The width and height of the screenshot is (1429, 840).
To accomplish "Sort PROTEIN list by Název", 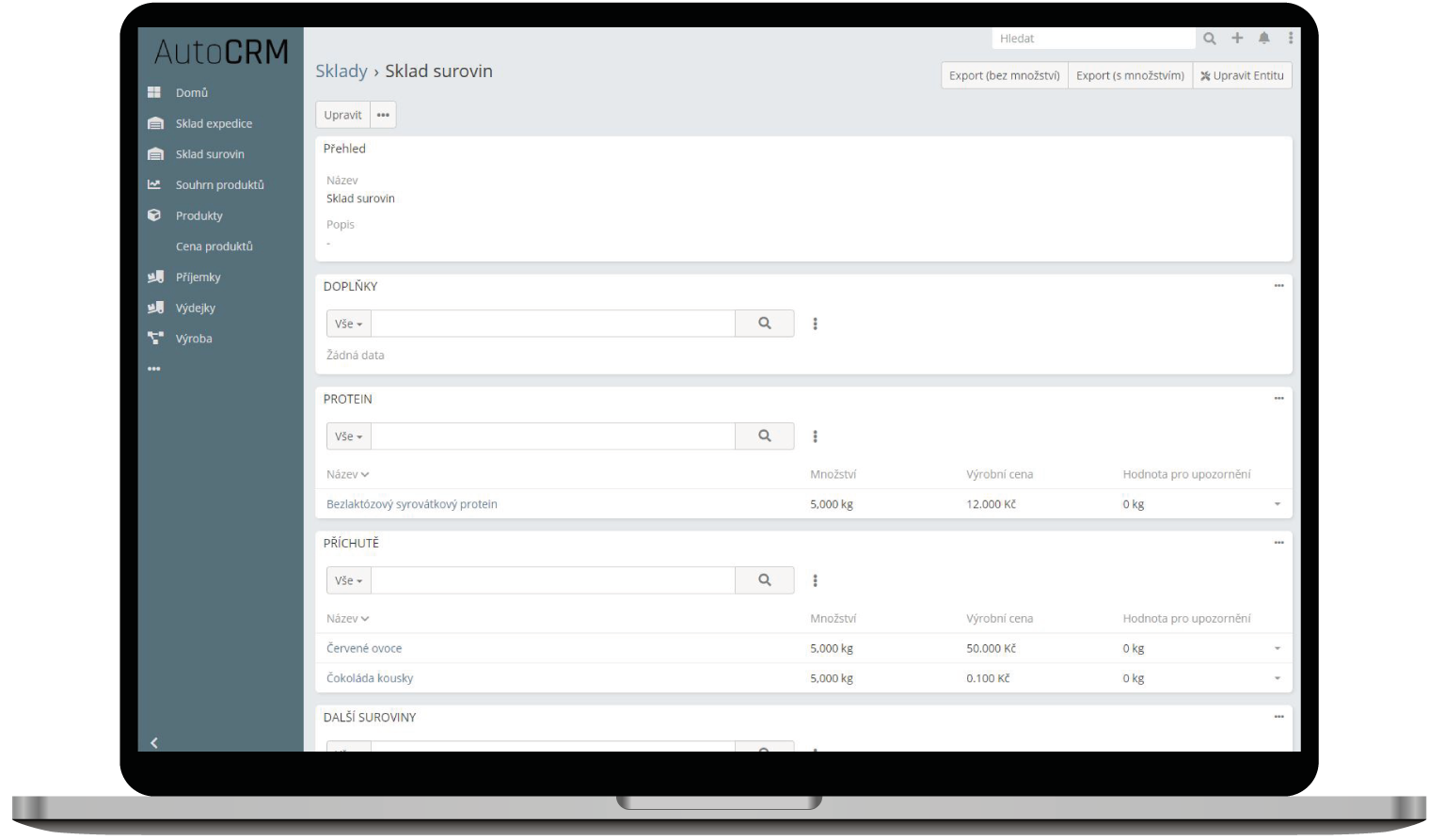I will pyautogui.click(x=347, y=475).
